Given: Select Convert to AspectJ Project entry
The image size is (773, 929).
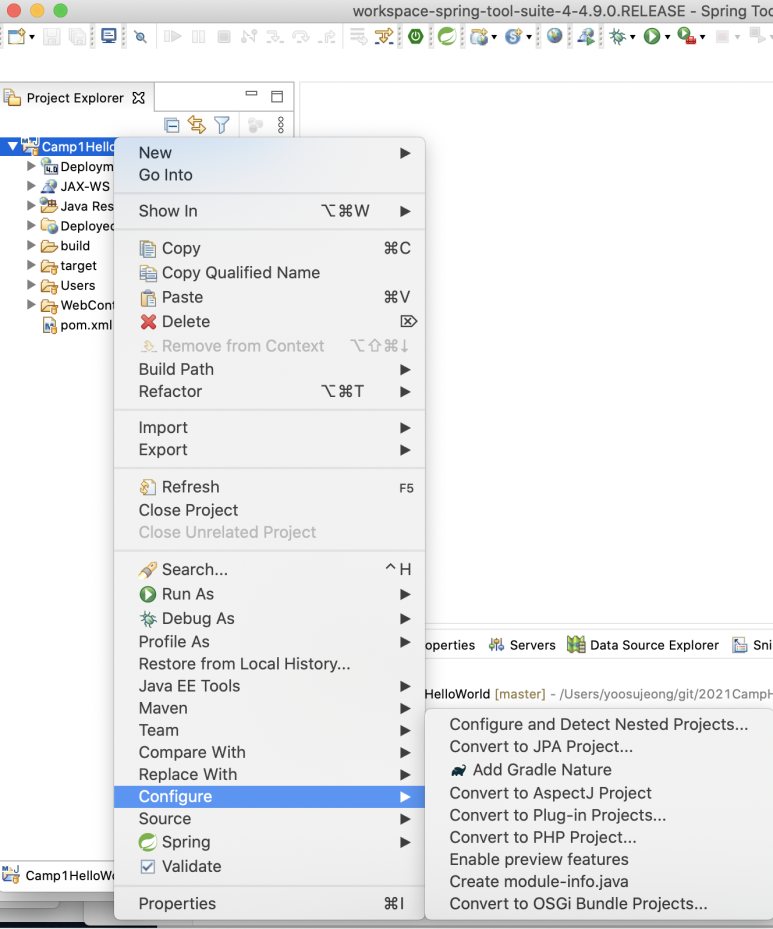Looking at the screenshot, I should [599, 793].
